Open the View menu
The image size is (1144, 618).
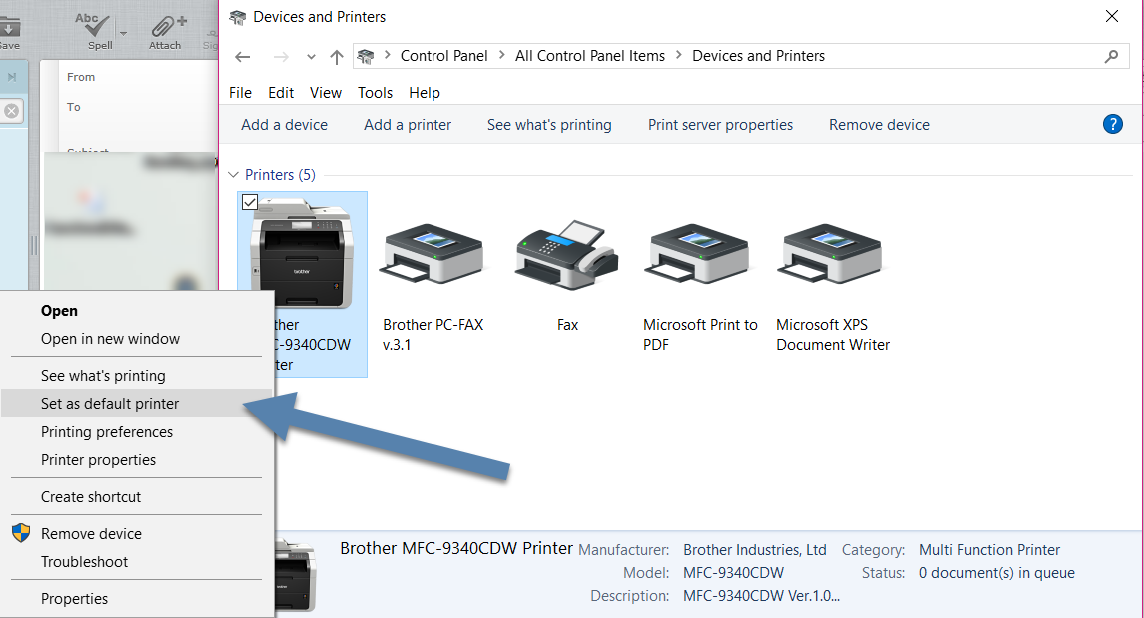click(325, 93)
